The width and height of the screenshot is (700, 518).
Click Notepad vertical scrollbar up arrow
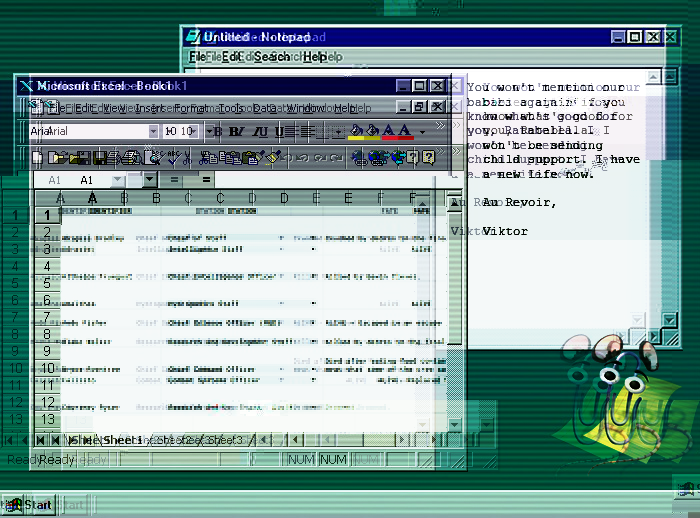point(670,77)
